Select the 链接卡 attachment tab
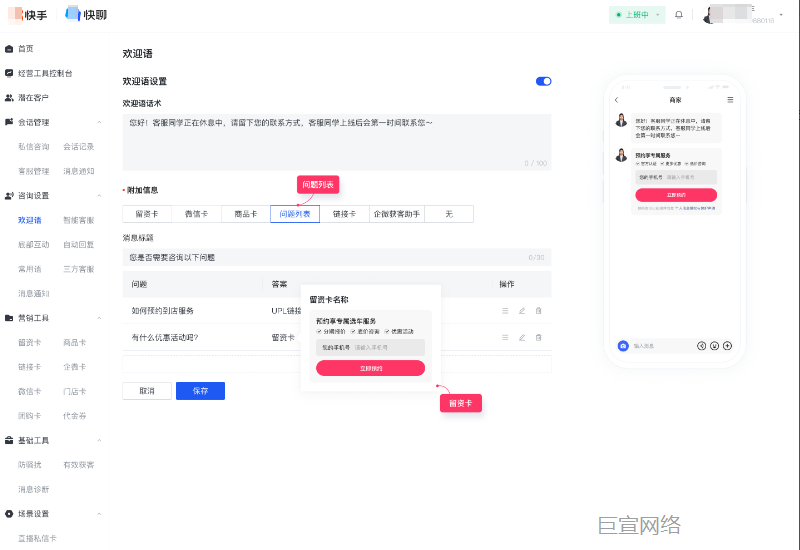 click(344, 214)
